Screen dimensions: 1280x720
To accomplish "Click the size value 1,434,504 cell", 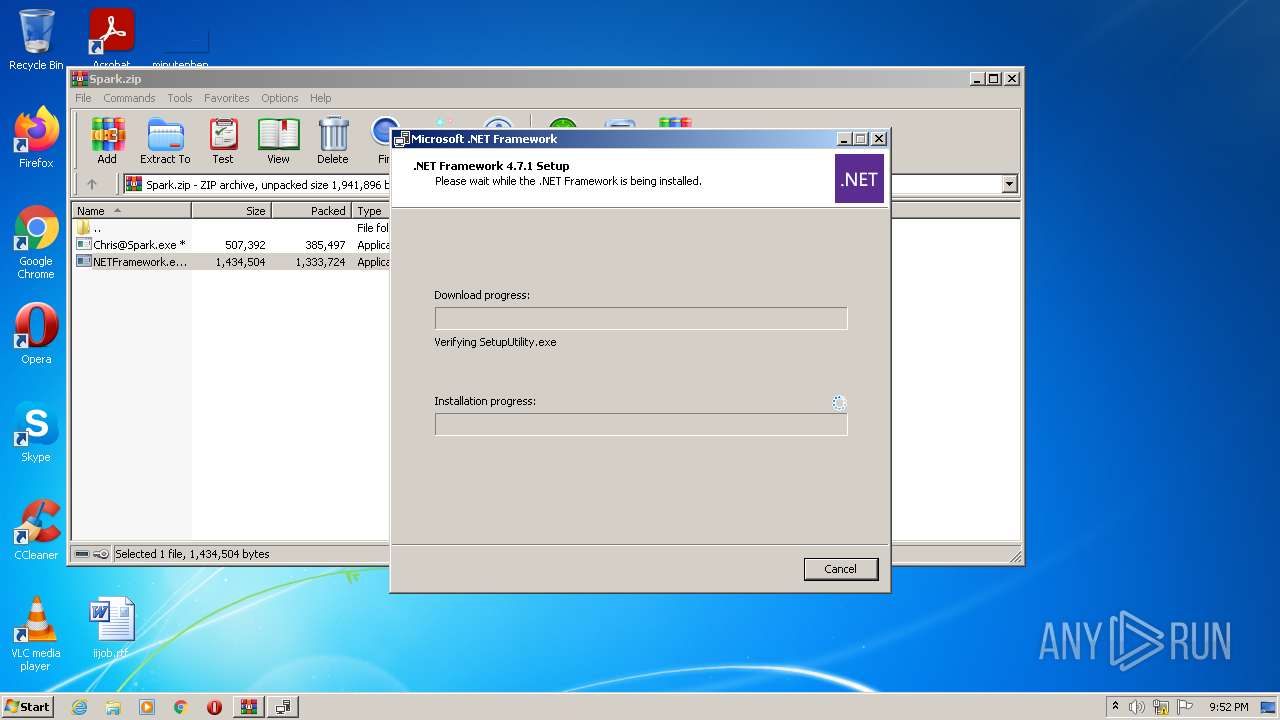I will click(x=240, y=262).
